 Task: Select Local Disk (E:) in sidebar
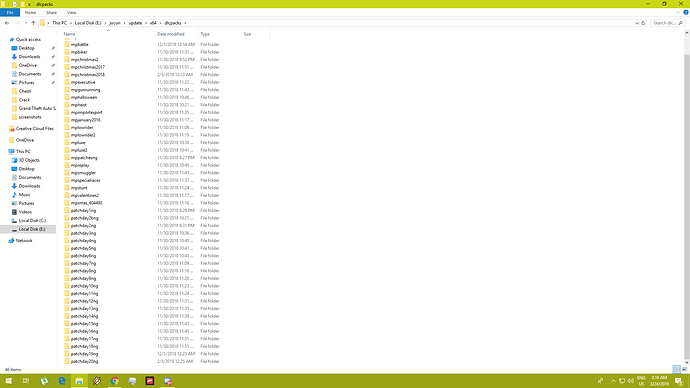[32, 229]
